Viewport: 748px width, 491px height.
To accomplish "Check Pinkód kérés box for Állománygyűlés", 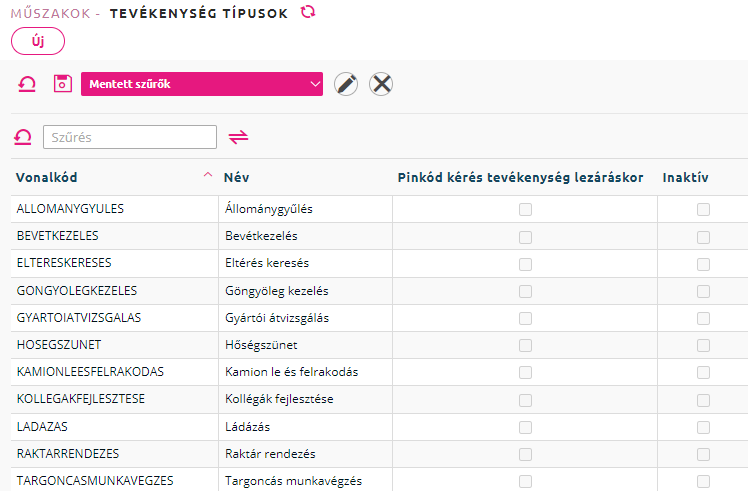I will click(525, 209).
